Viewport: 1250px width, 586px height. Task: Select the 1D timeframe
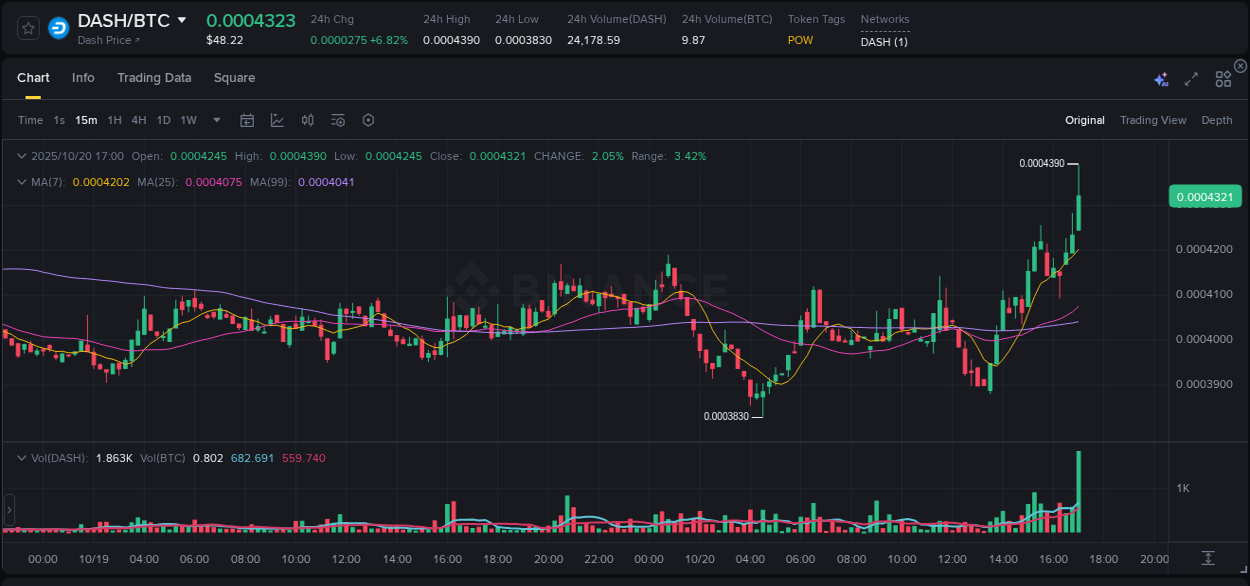[163, 119]
